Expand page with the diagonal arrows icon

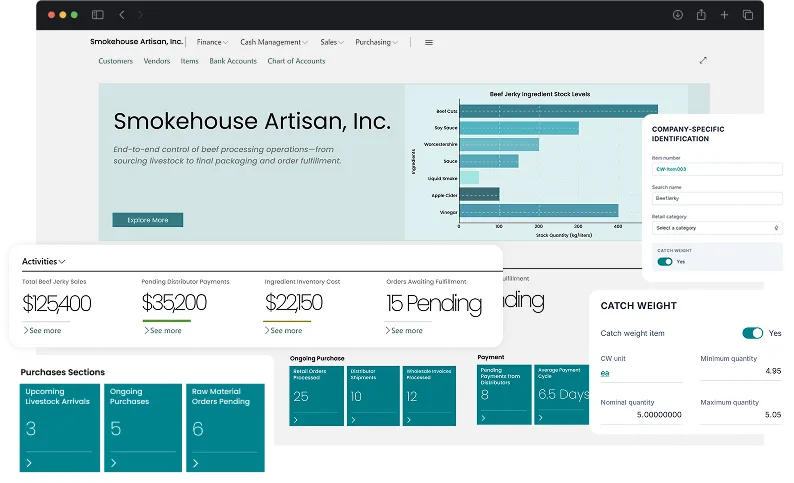(703, 60)
